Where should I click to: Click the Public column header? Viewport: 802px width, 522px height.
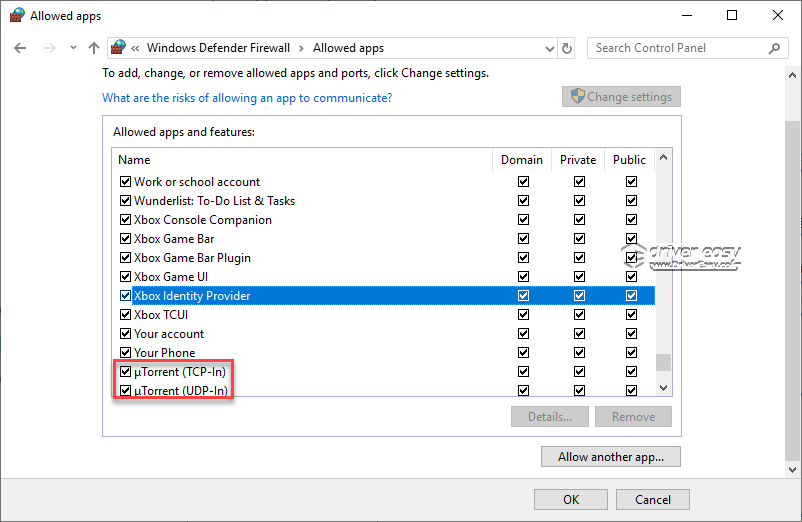(630, 160)
